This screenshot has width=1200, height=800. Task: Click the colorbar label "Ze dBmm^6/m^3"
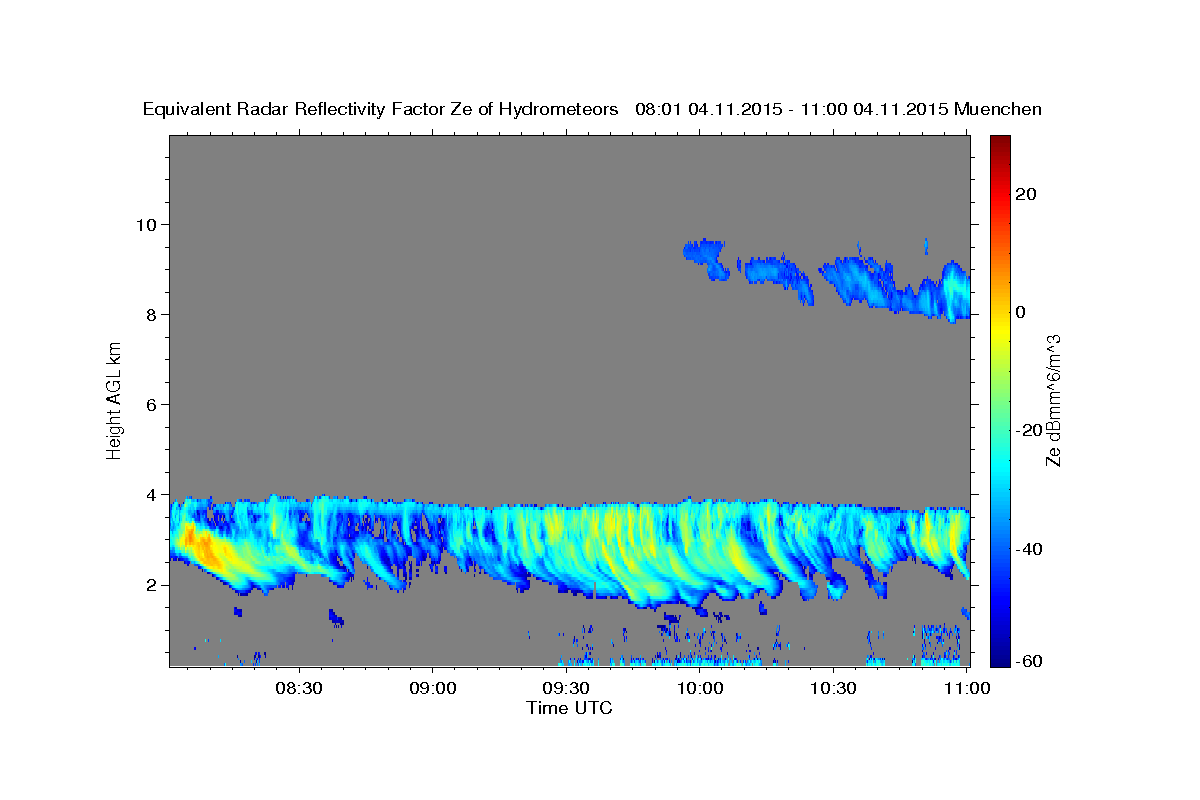coord(1052,401)
